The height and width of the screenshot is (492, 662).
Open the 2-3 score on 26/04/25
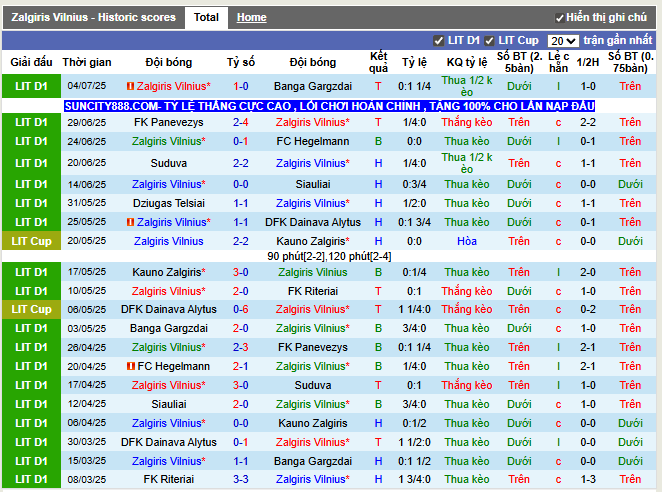241,348
